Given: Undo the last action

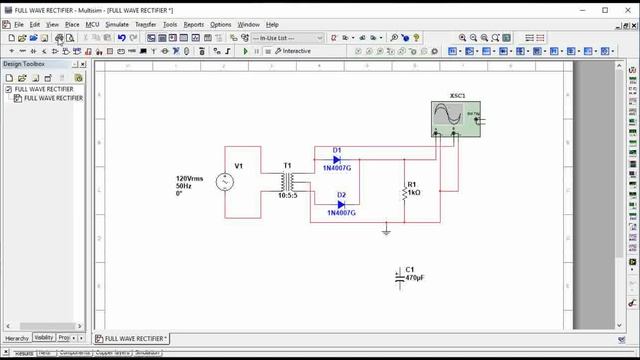Looking at the screenshot, I should point(122,38).
